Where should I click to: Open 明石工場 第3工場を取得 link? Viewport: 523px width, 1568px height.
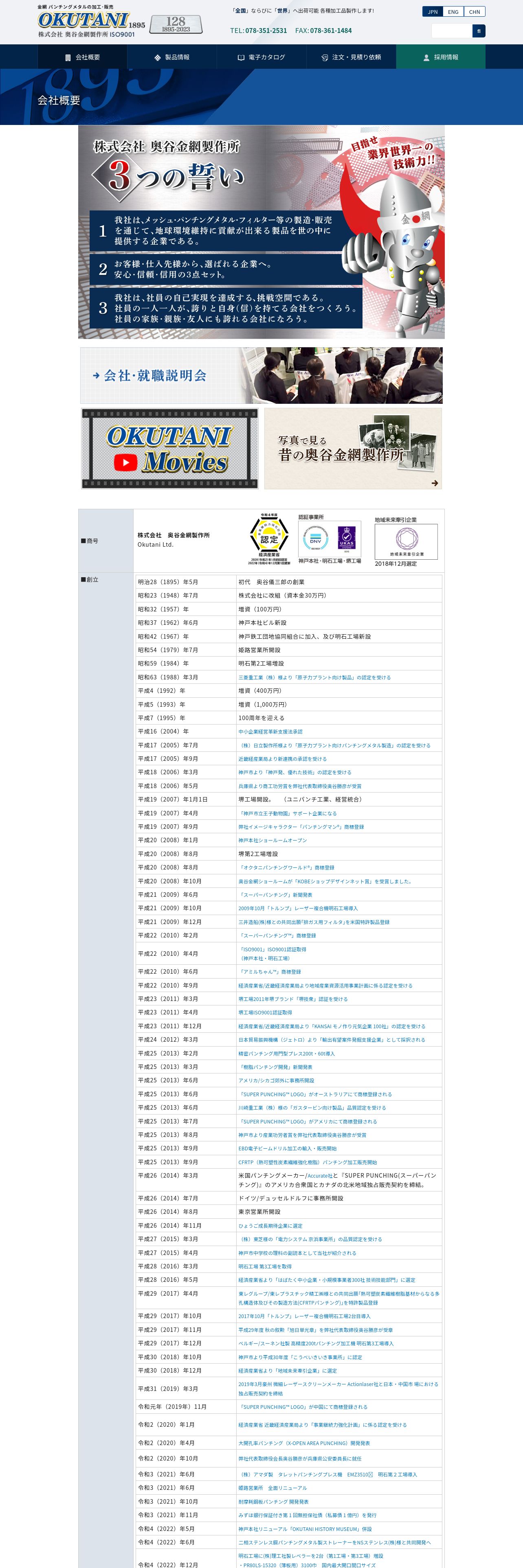point(265,1267)
